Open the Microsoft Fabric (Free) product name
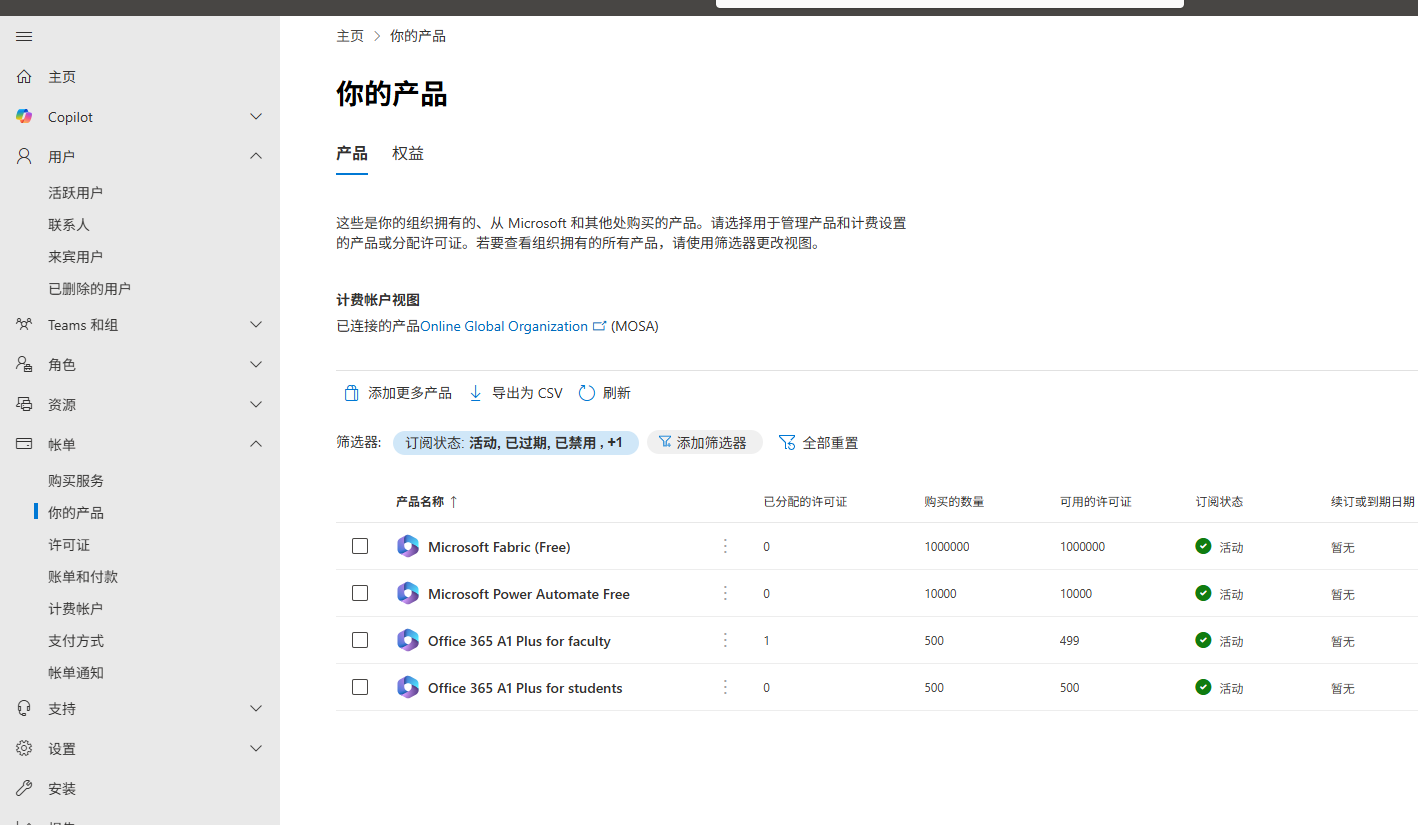 coord(499,547)
